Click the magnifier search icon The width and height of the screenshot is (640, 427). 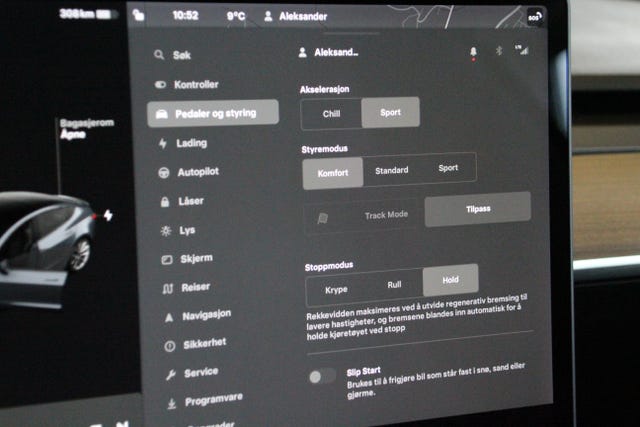(159, 54)
